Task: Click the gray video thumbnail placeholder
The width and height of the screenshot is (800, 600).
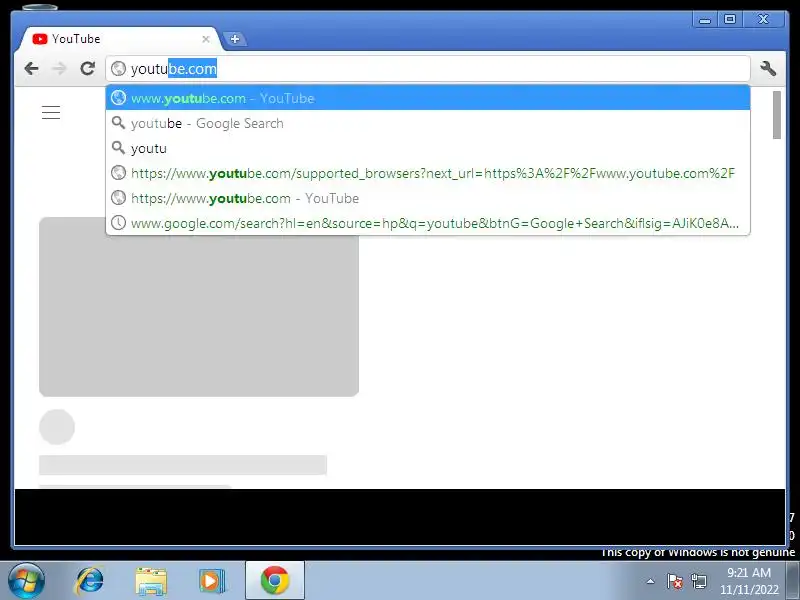Action: (x=199, y=307)
